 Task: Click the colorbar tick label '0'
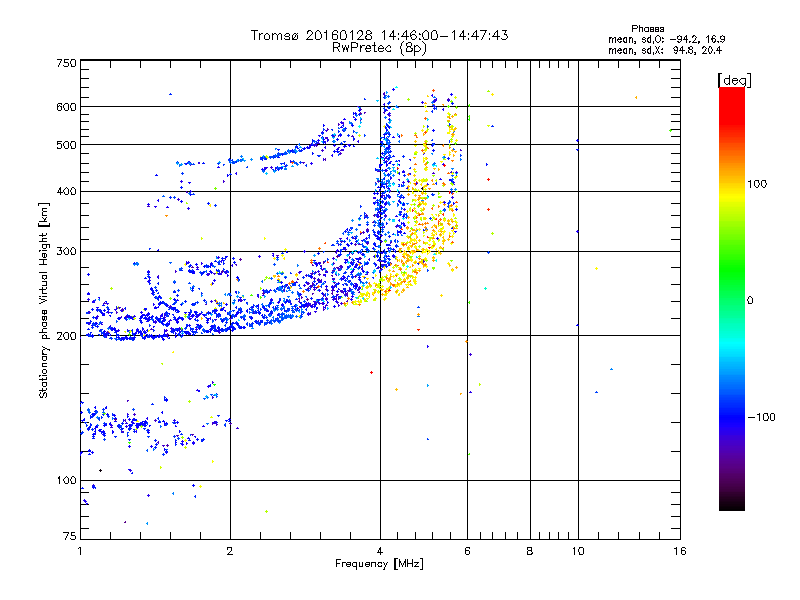click(x=750, y=301)
